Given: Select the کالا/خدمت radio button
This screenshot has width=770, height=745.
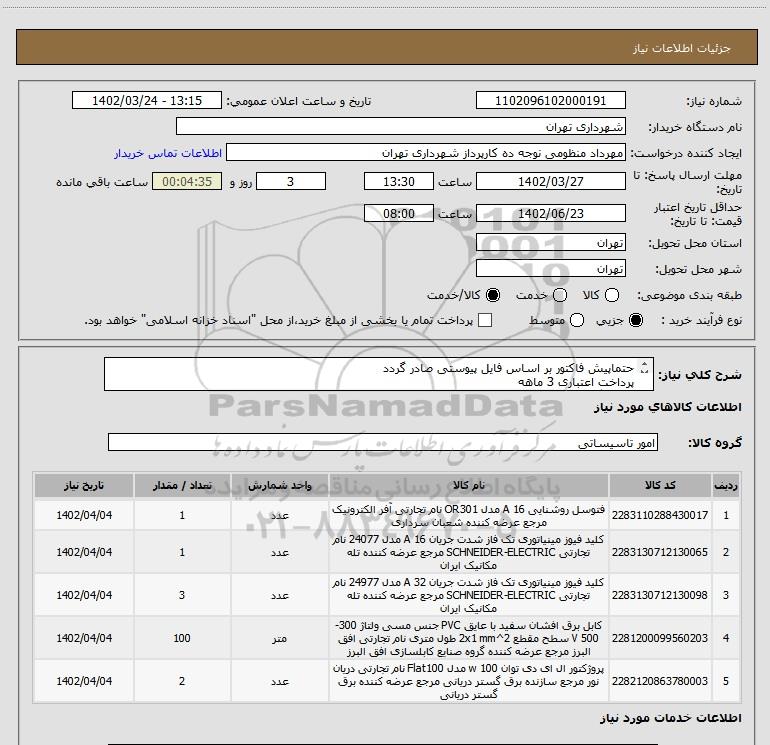Looking at the screenshot, I should pyautogui.click(x=493, y=295).
